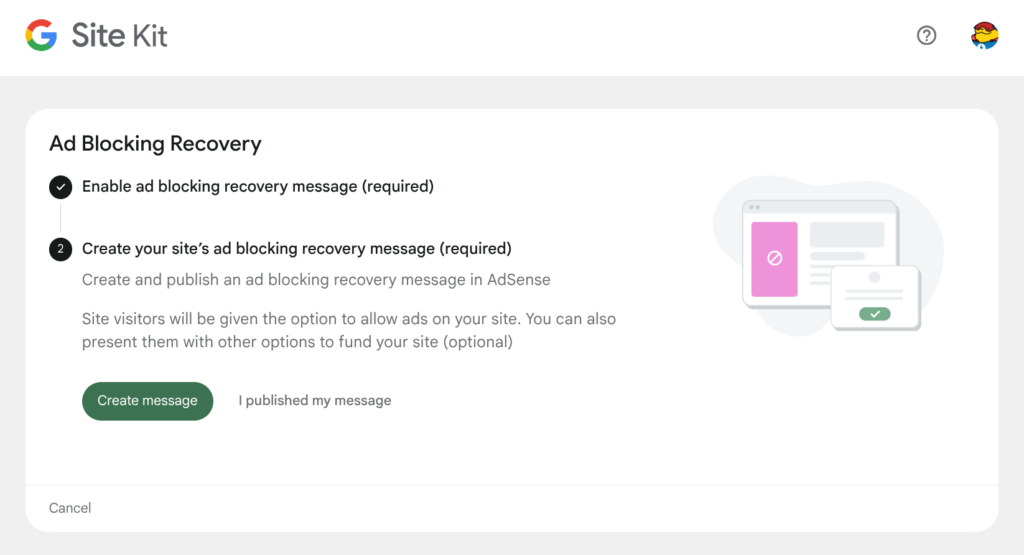The width and height of the screenshot is (1024, 555).
Task: Click the step 2 number circle
Action: (61, 249)
